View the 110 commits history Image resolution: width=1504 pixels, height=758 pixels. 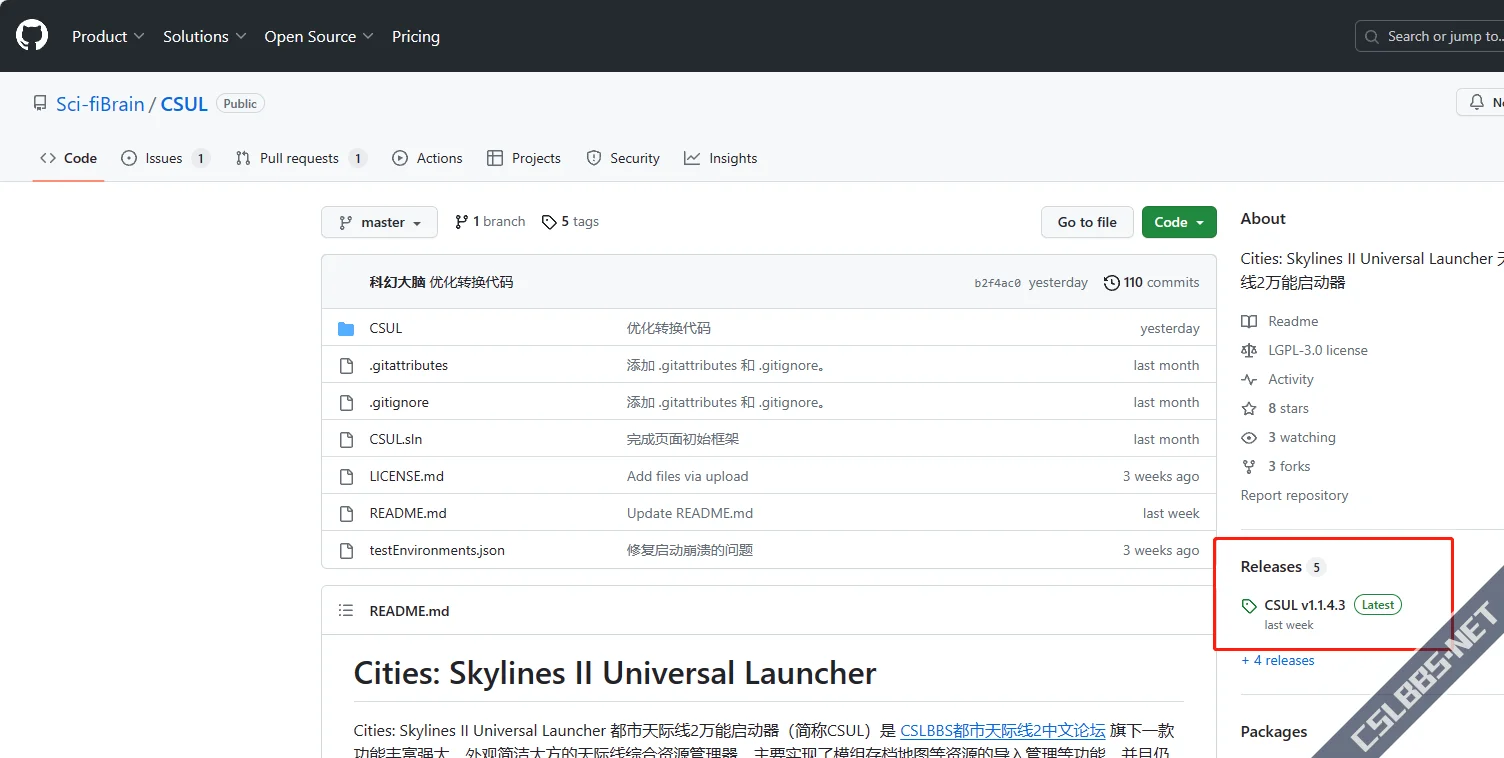1151,282
